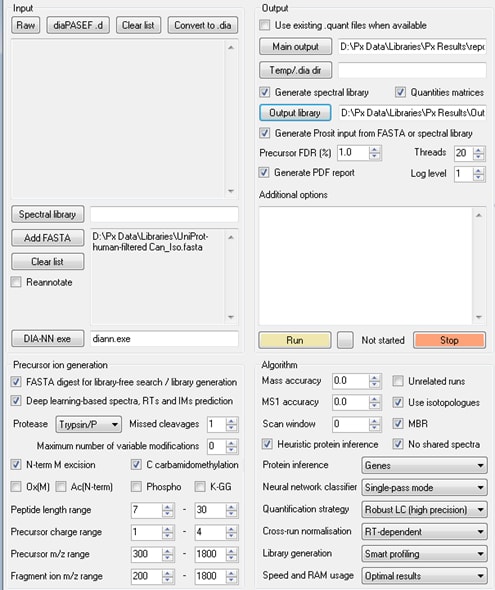Toggle N-term M excision checkbox
Viewport: 495px width, 590px height.
pyautogui.click(x=16, y=465)
